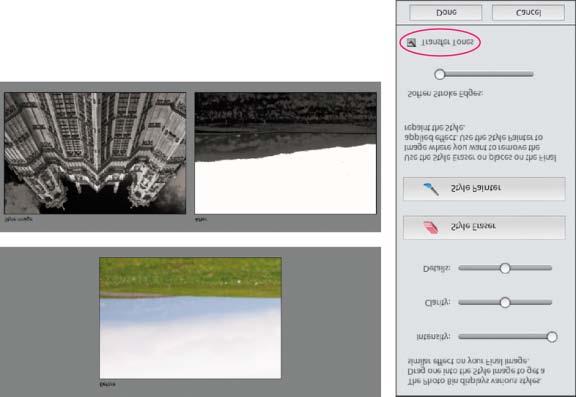Viewport: 576px width, 397px height.
Task: Click the Intensity slider handle
Action: pos(552,337)
